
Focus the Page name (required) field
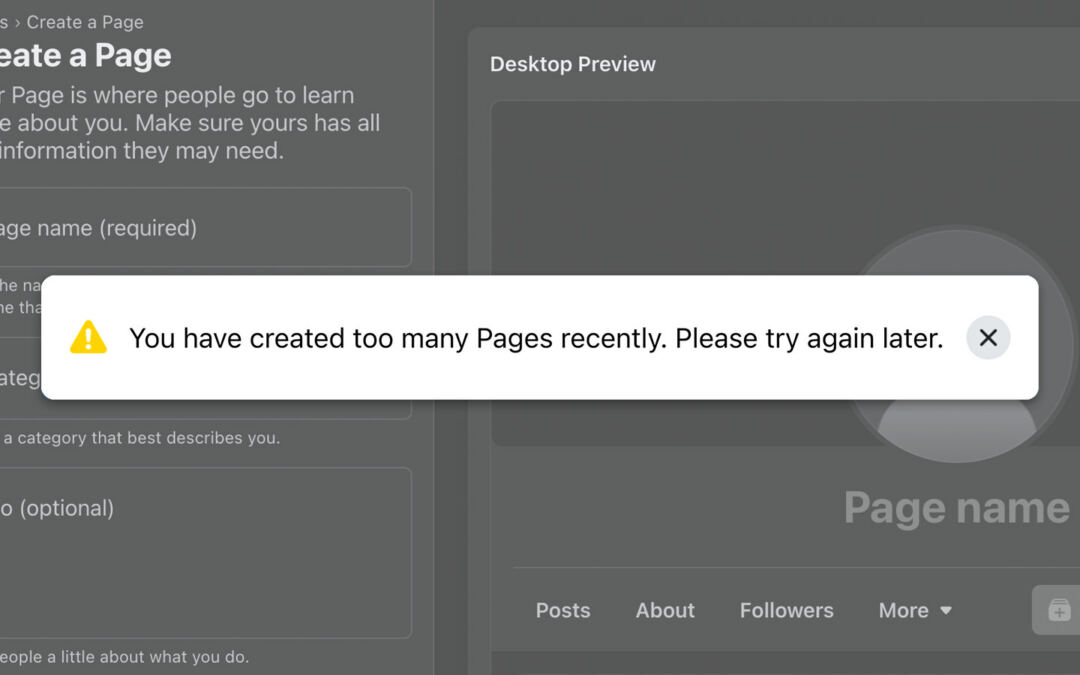(200, 228)
